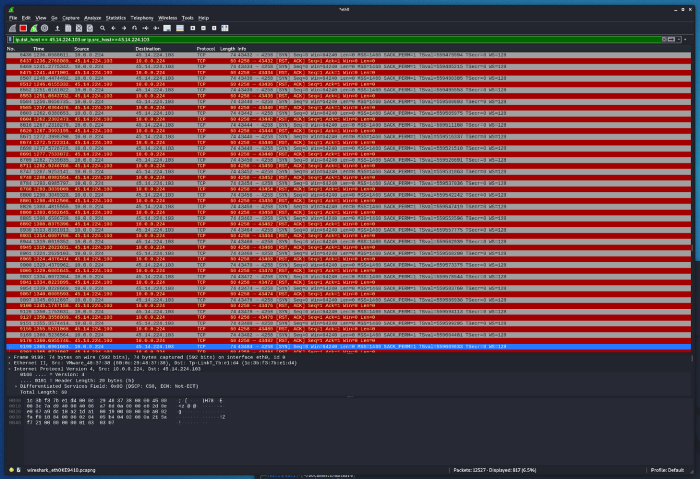Open the Tools menu

tap(188, 18)
